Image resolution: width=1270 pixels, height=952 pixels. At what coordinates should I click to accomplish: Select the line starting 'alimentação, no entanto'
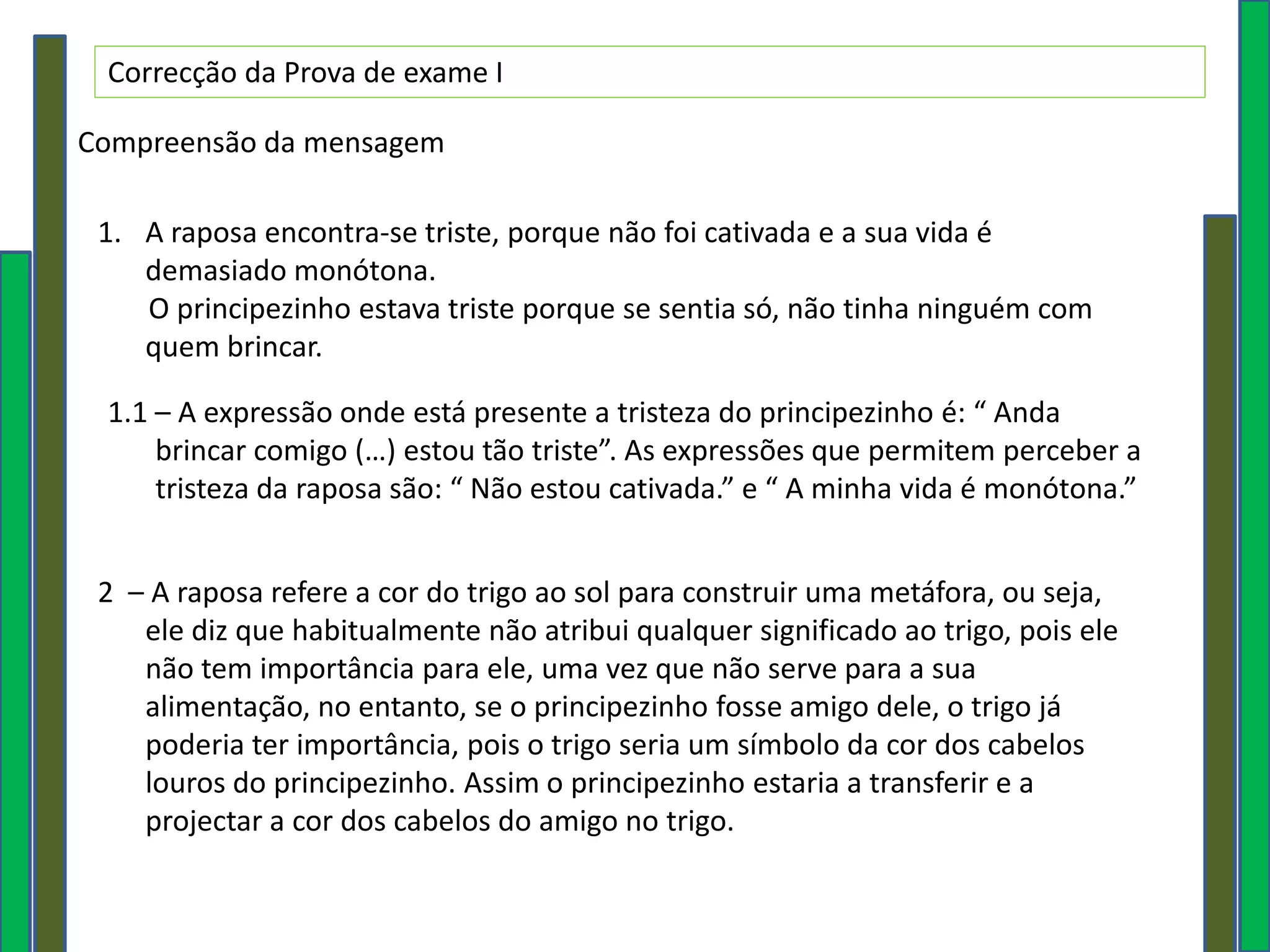click(603, 707)
